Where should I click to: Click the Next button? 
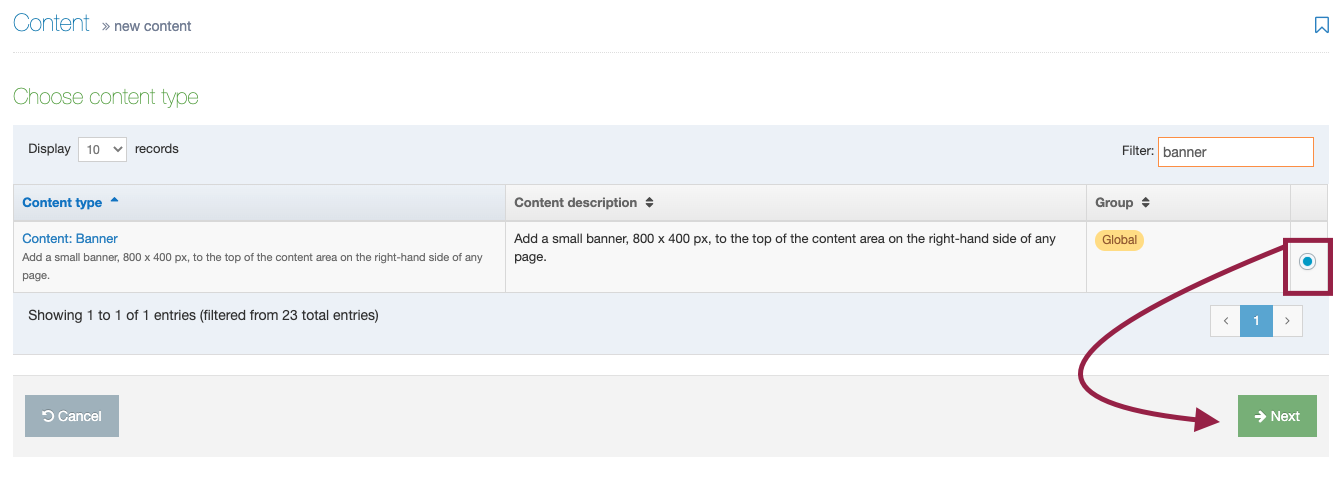pos(1277,416)
